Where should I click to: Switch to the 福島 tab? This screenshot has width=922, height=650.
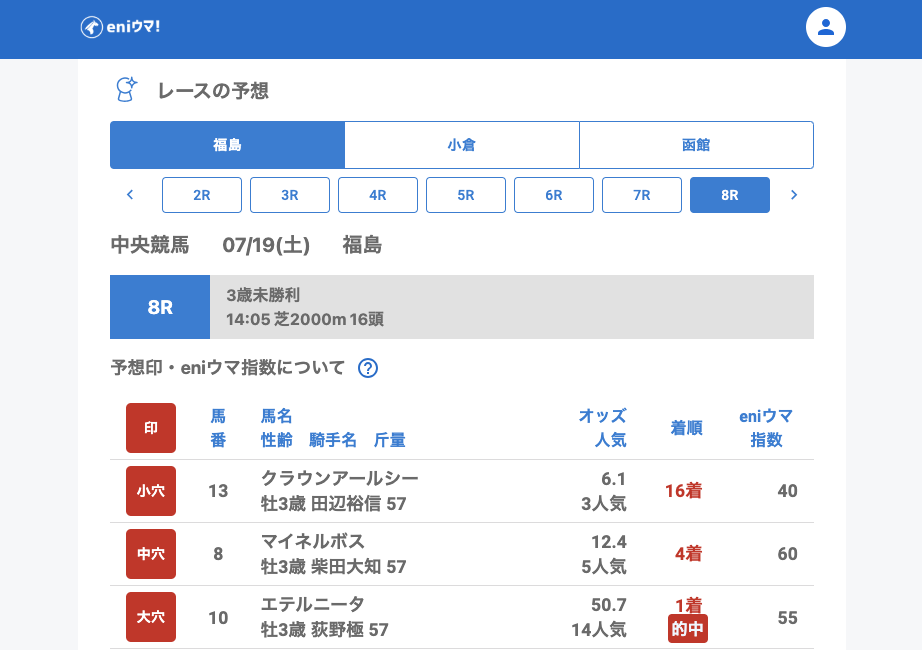pos(227,145)
